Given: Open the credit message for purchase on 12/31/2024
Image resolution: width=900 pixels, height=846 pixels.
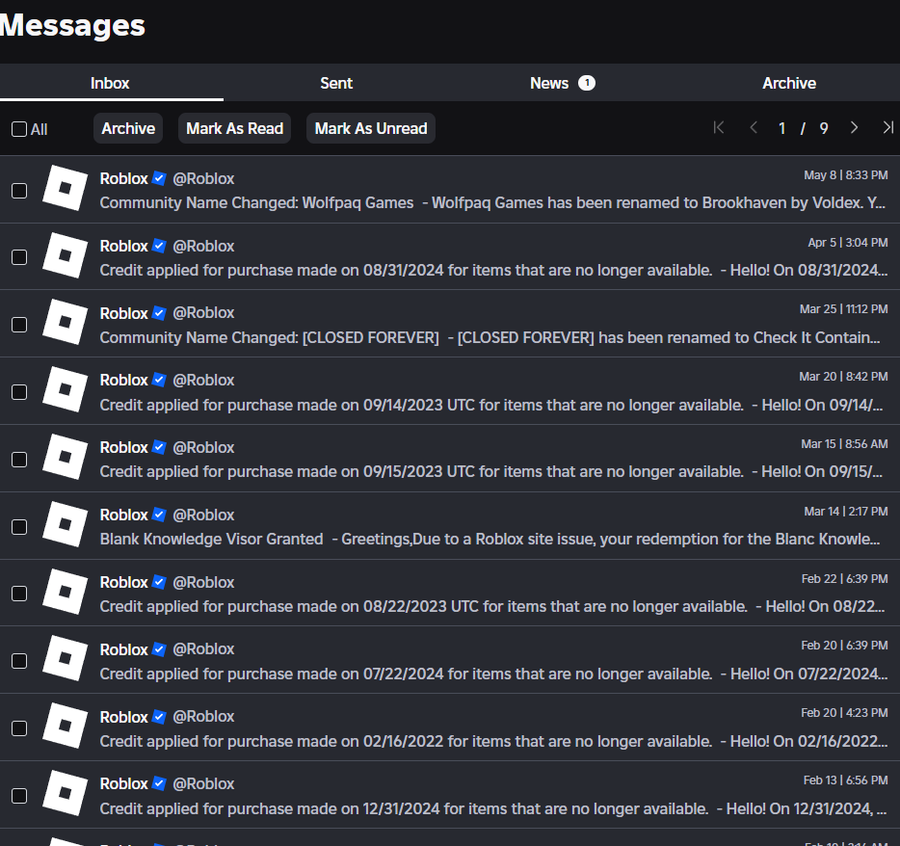Looking at the screenshot, I should coord(450,794).
